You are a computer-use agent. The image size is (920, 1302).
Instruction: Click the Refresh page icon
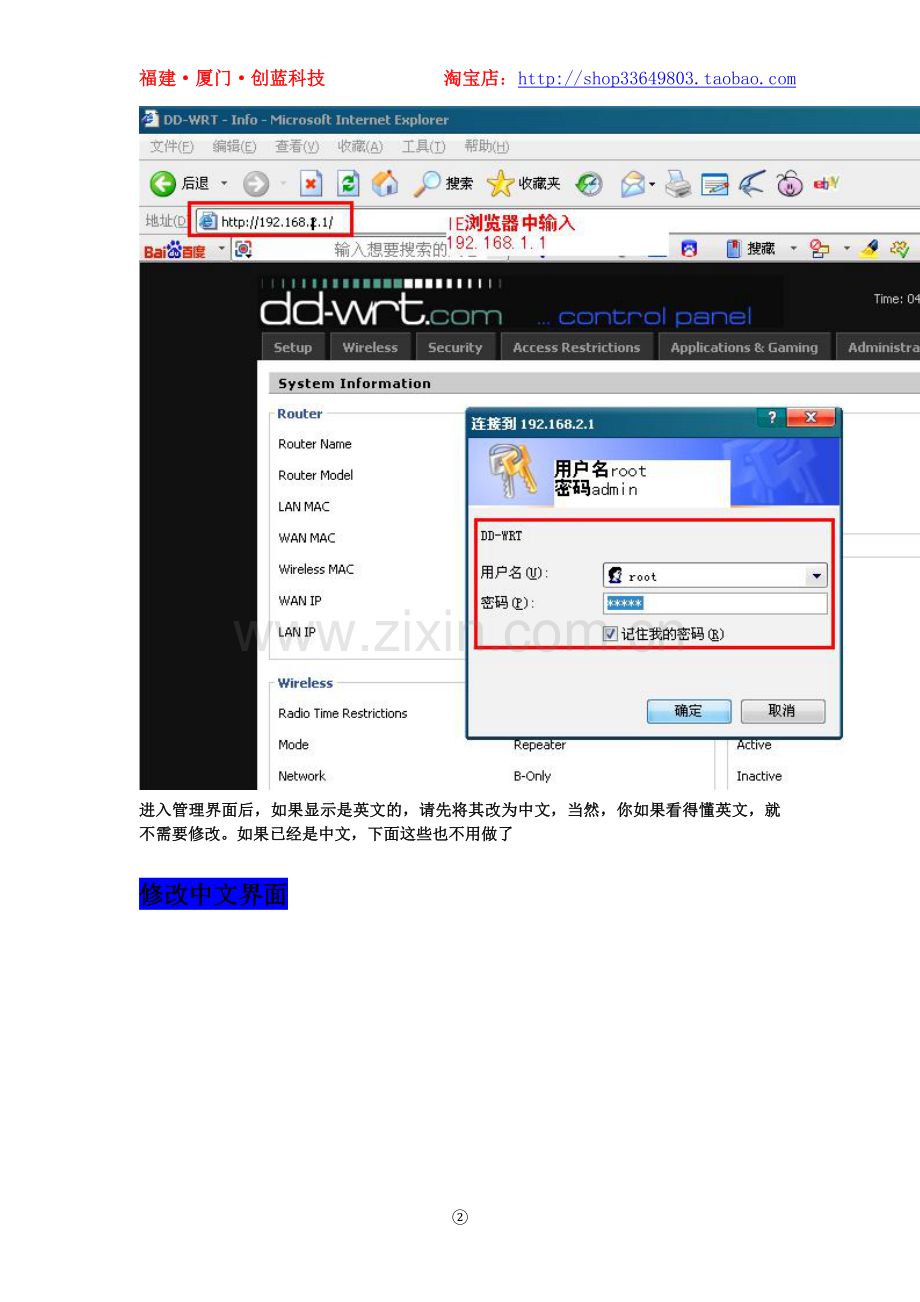coord(348,184)
